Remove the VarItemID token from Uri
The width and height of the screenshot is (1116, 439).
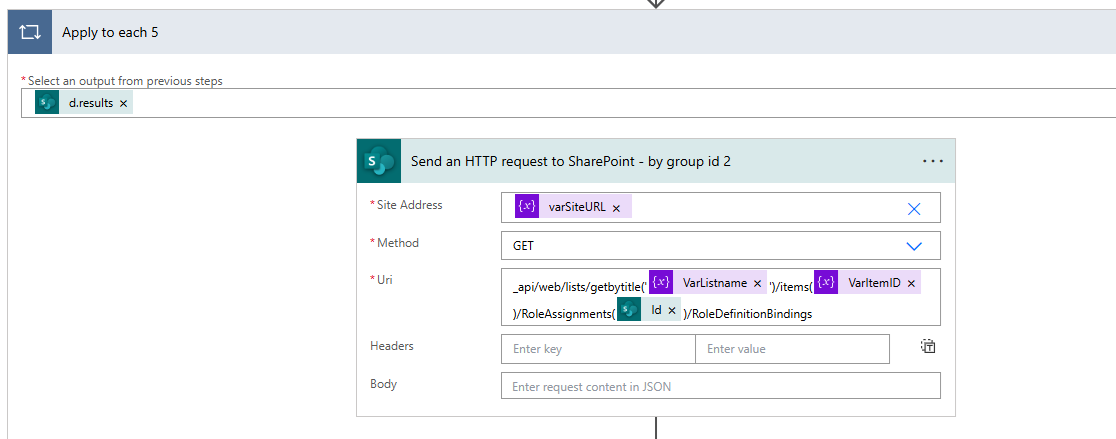pos(911,283)
